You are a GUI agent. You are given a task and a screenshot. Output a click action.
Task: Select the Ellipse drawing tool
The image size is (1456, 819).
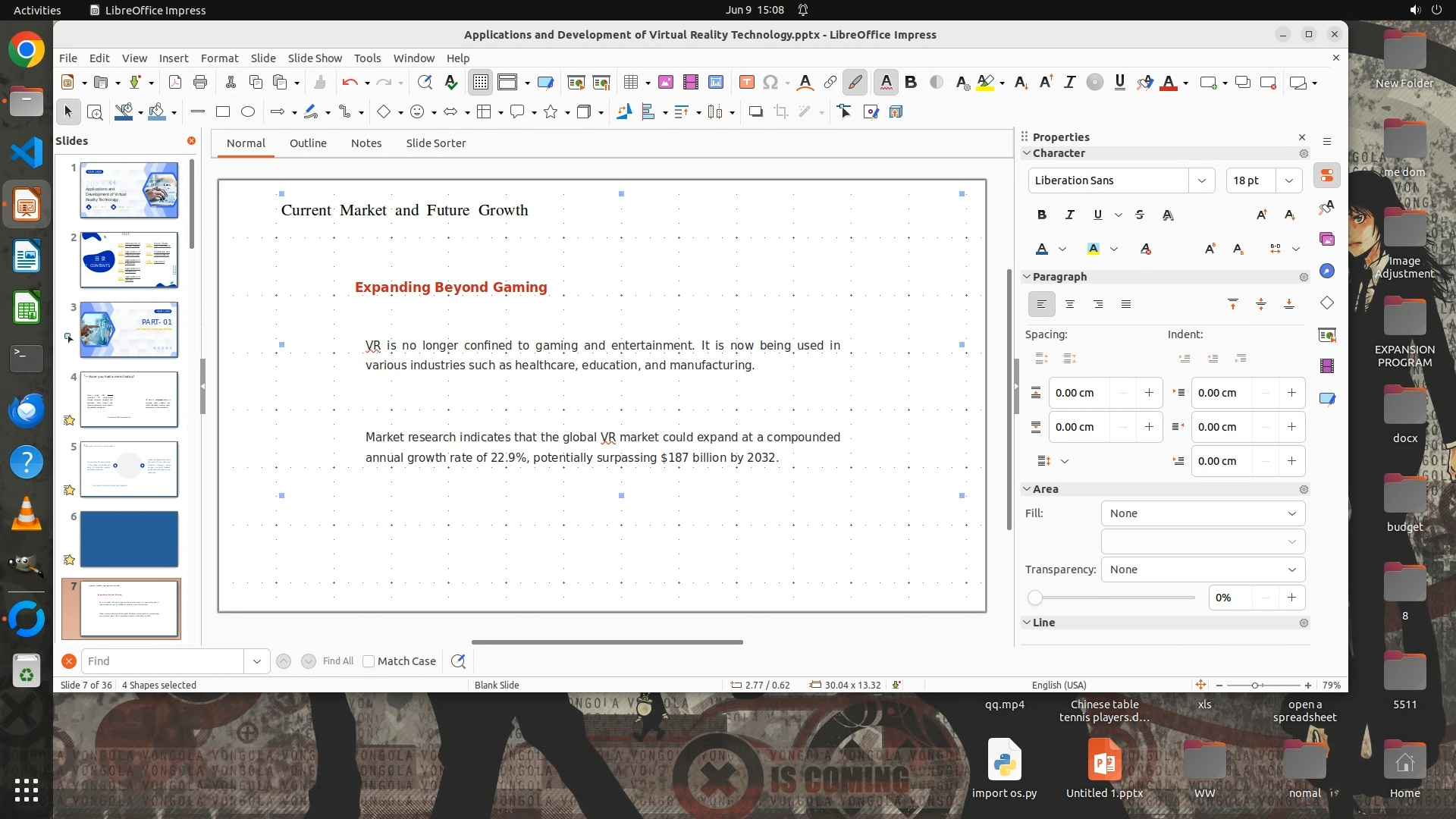(x=248, y=111)
